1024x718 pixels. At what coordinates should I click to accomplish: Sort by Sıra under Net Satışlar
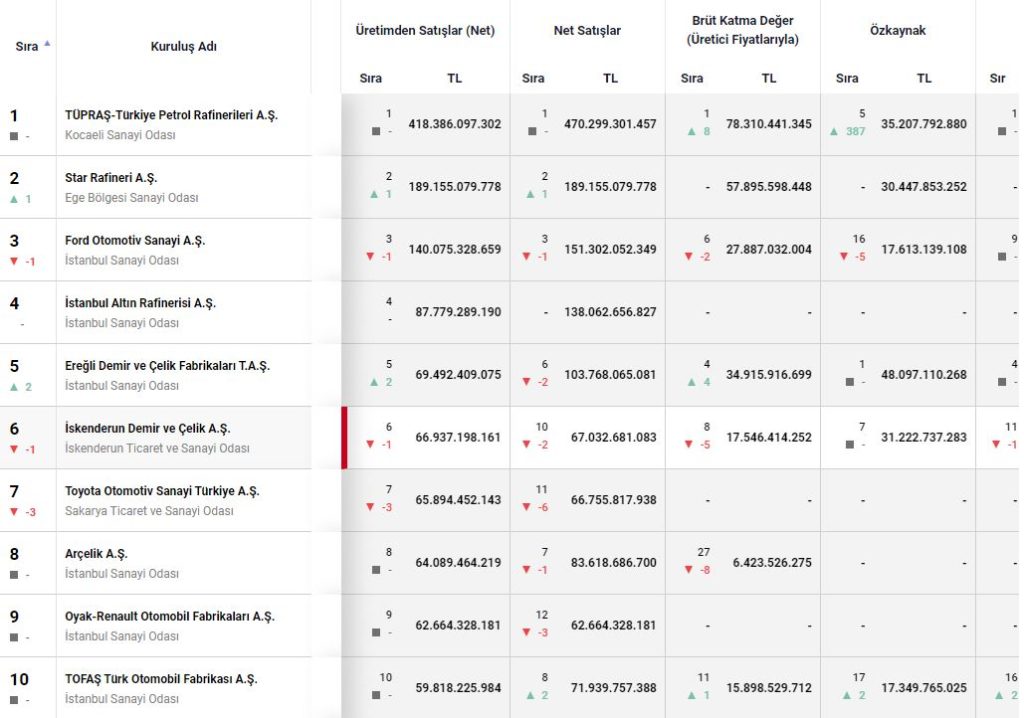tap(533, 78)
